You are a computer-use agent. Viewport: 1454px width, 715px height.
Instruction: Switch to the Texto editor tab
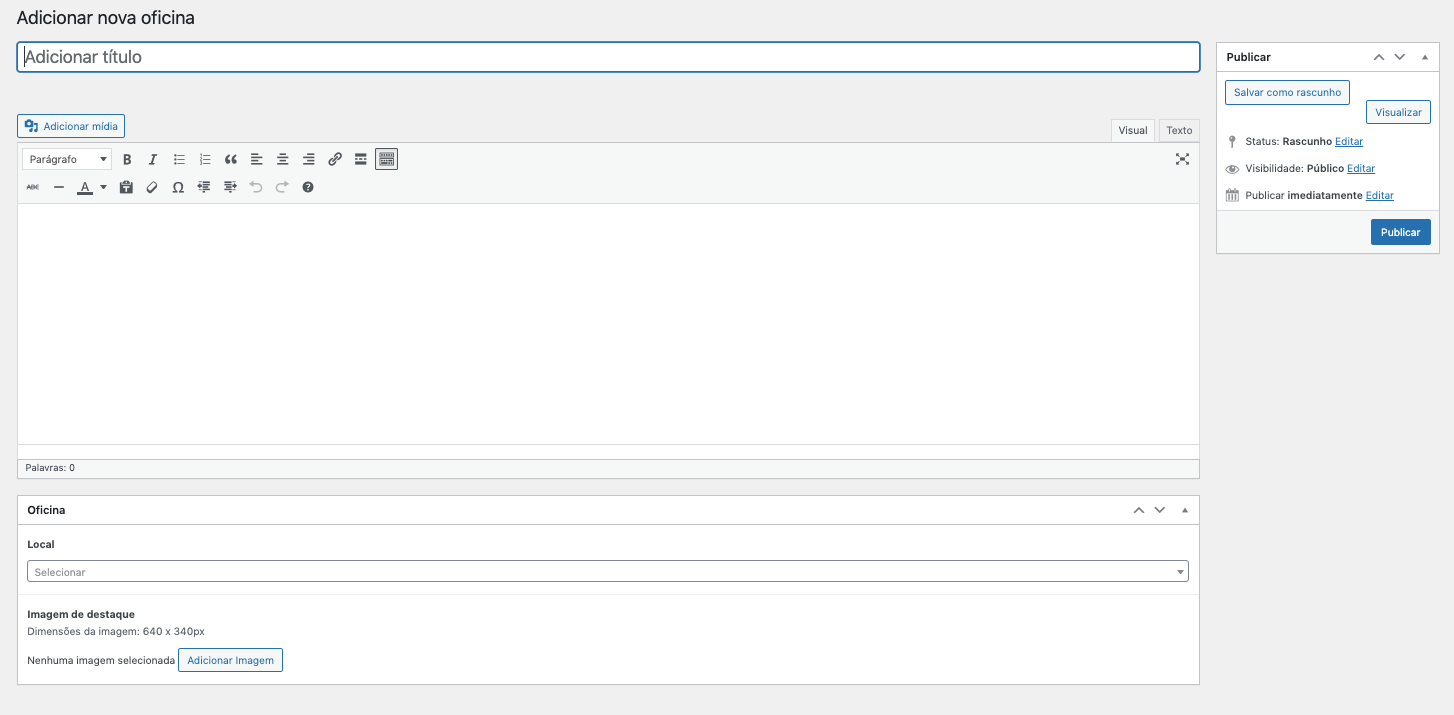(x=1179, y=130)
